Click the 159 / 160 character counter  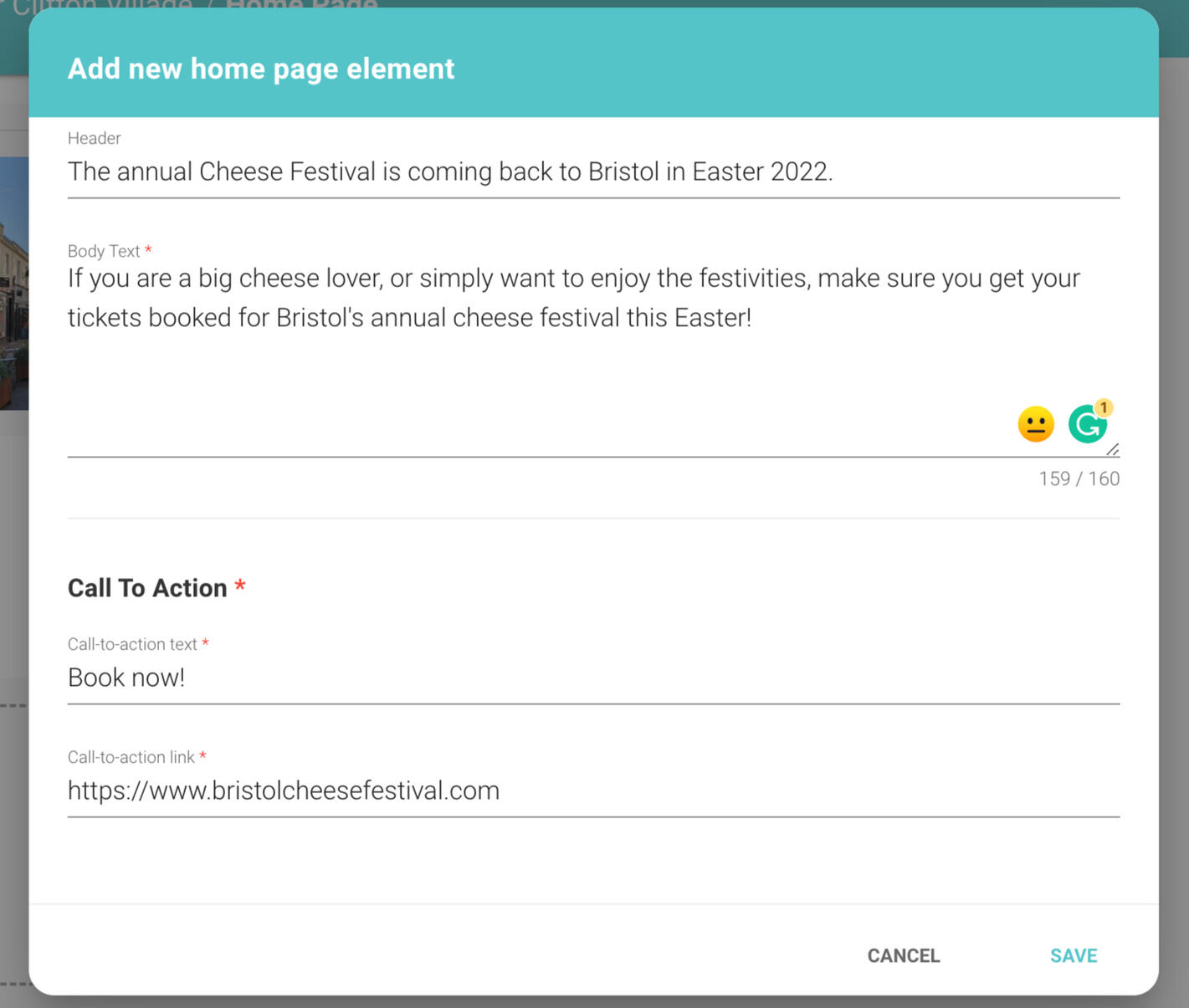1079,478
